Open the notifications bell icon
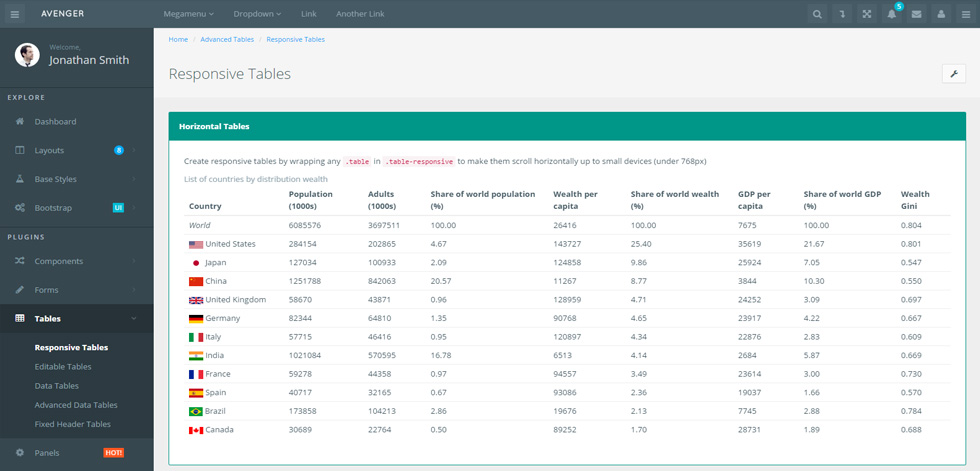Image resolution: width=980 pixels, height=471 pixels. tap(892, 14)
